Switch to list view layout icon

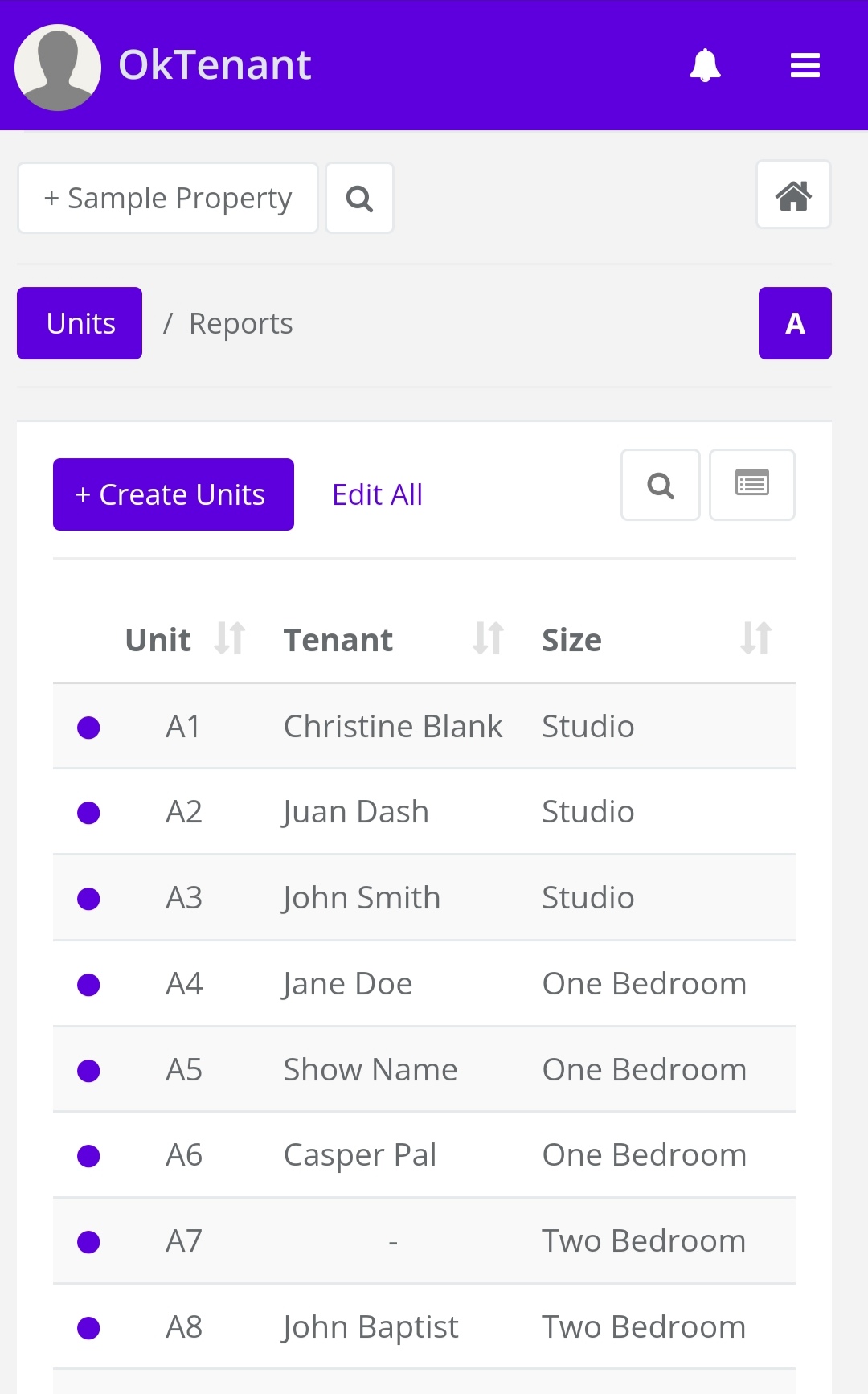click(751, 485)
